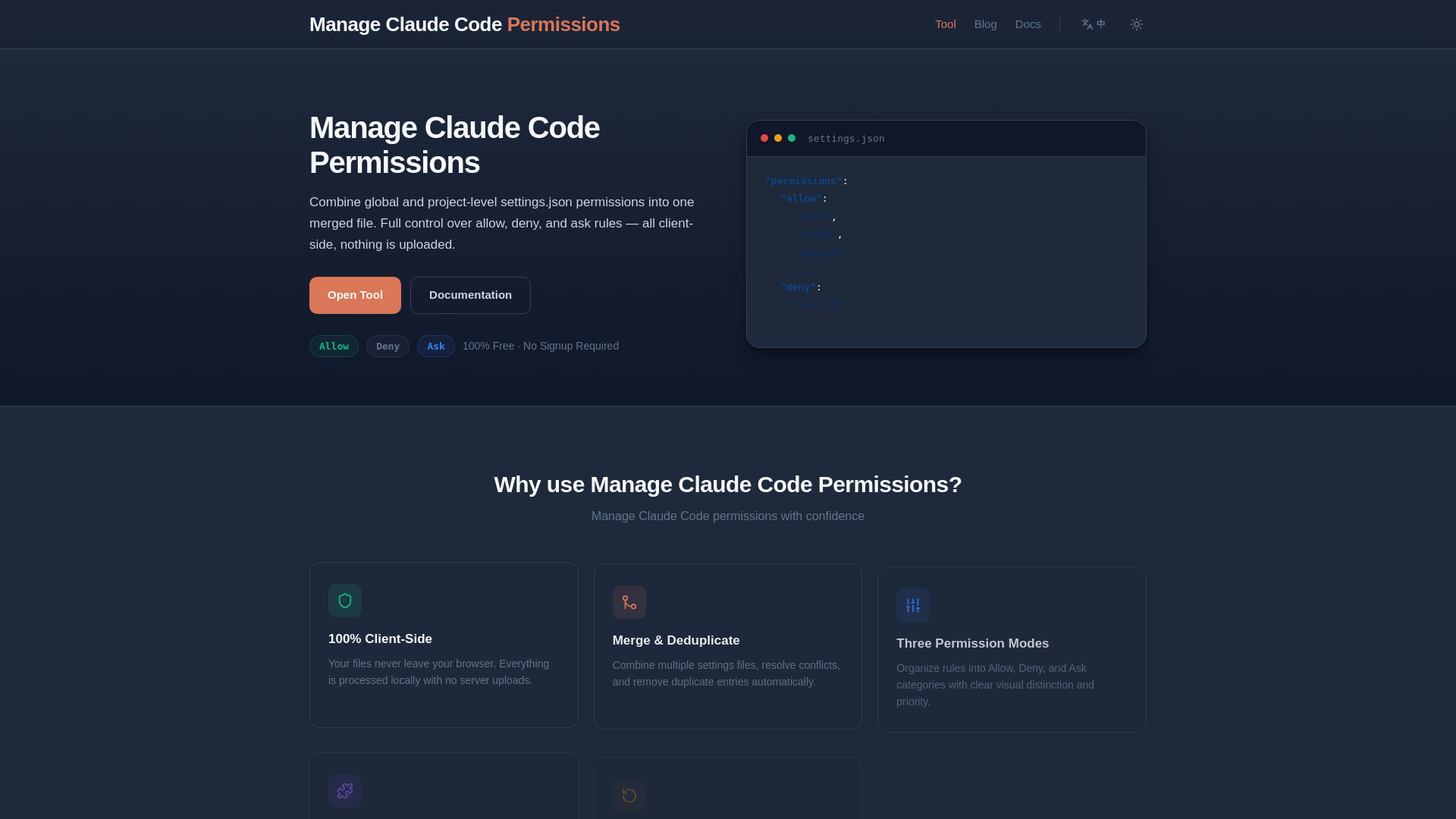
Task: Click the red dot in settings.json window
Action: coord(764,138)
